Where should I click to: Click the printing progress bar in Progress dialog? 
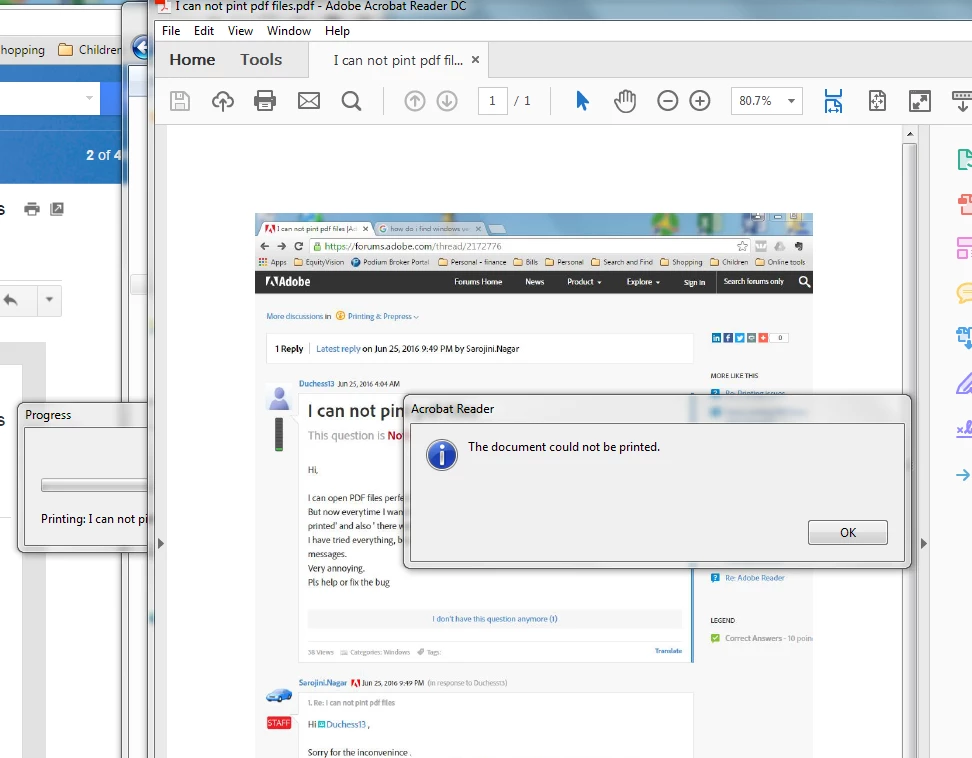point(94,485)
